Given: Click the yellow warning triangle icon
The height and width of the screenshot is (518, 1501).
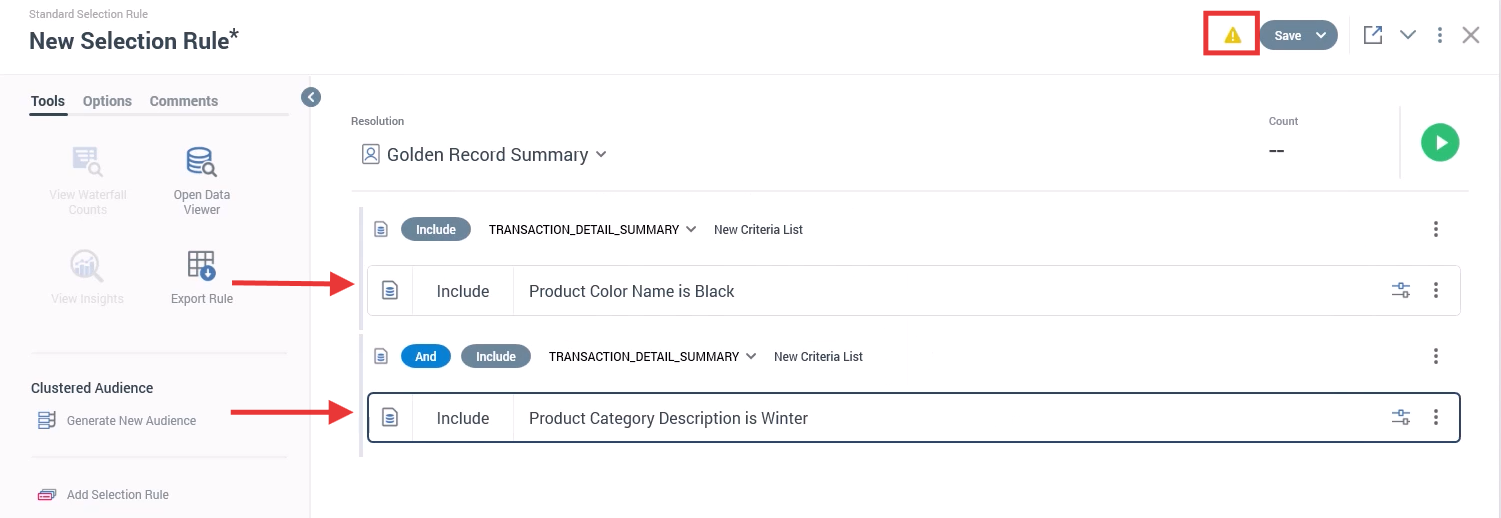Looking at the screenshot, I should point(1232,35).
